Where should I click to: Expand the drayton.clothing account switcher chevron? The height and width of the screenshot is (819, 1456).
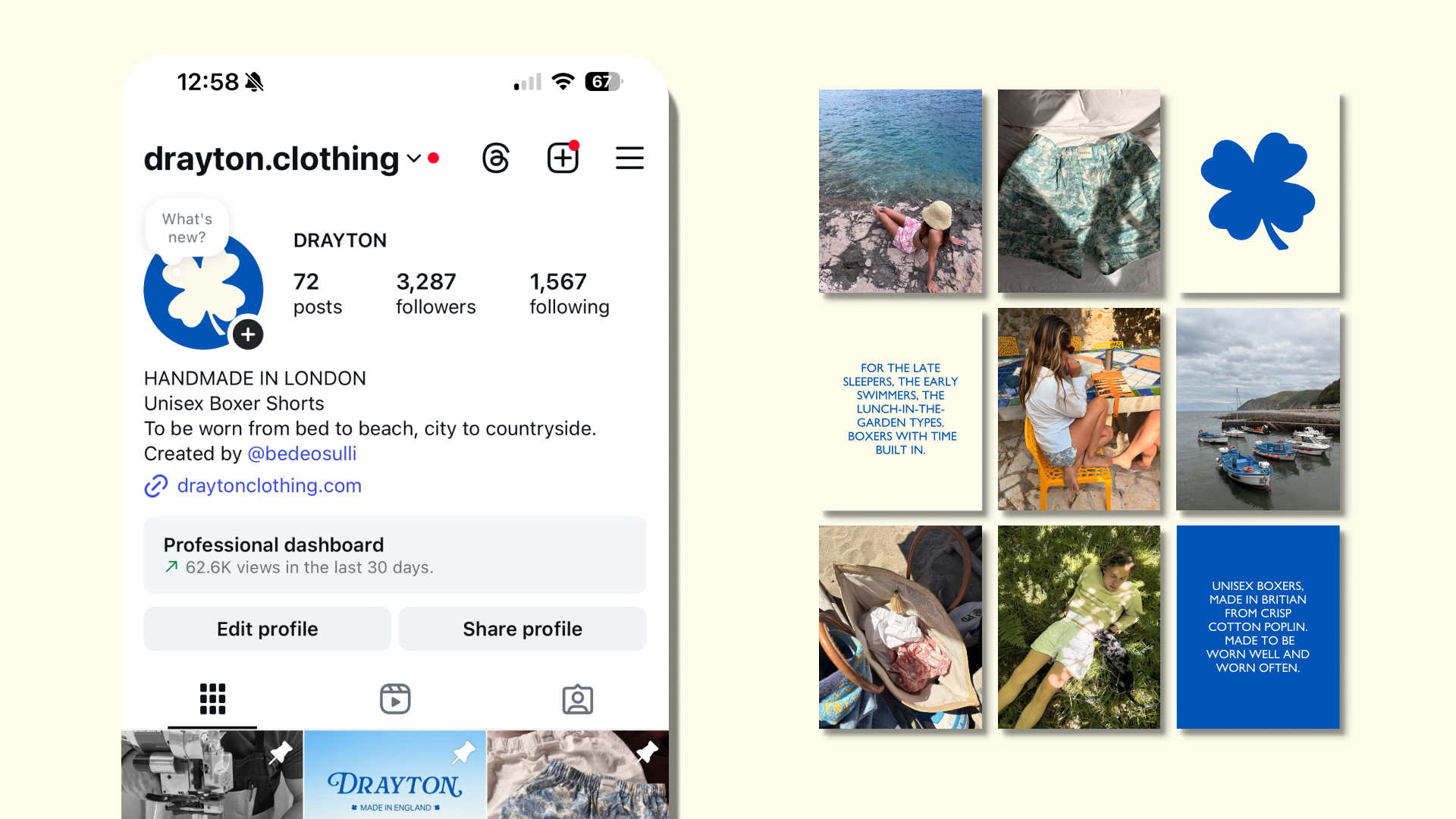413,158
